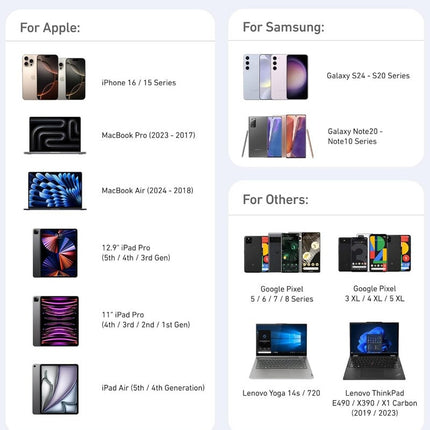Select the iPad Air tablet image

(x=56, y=389)
